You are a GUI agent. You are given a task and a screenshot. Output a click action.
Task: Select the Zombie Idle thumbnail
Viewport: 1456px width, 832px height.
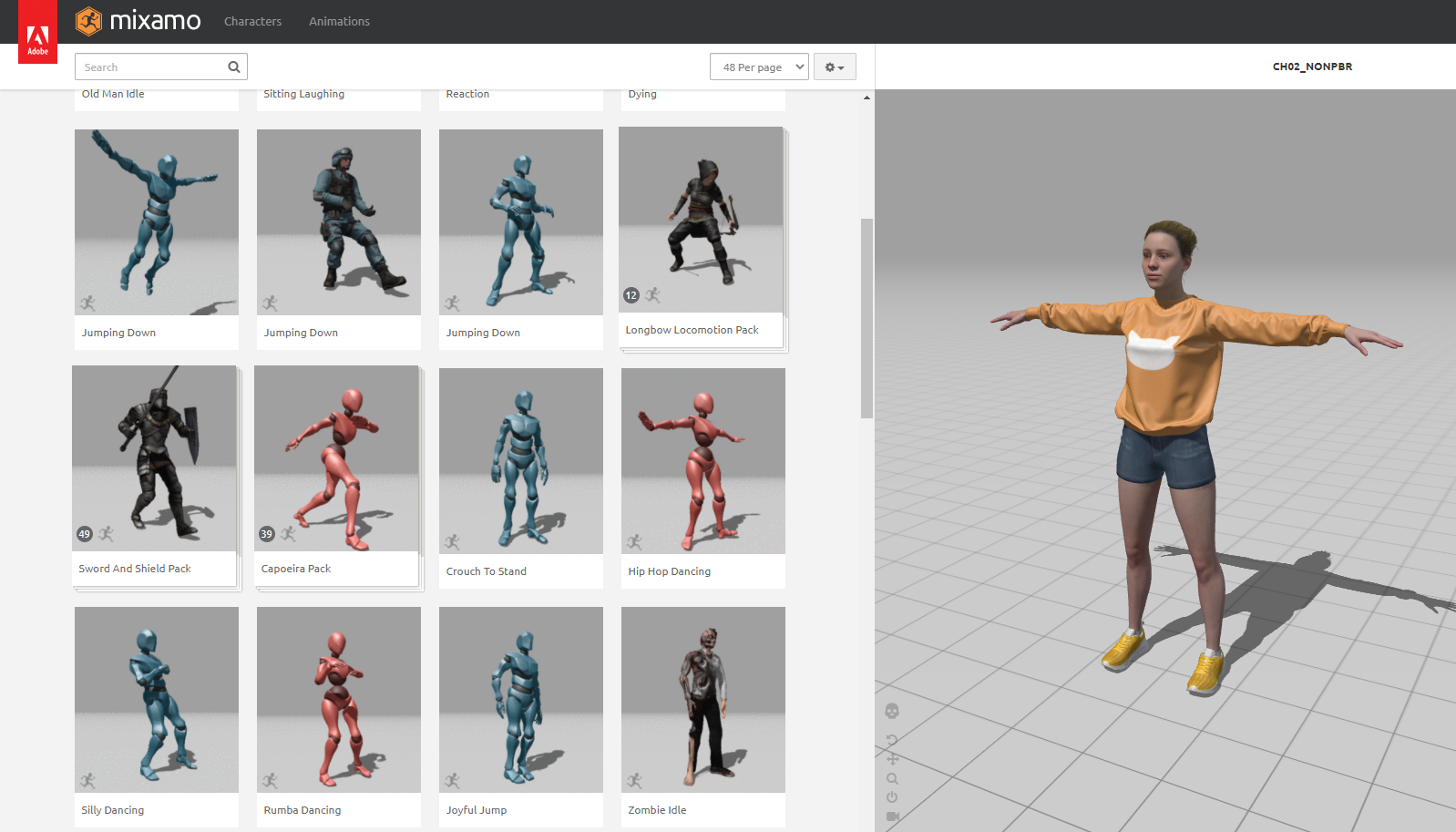(703, 700)
